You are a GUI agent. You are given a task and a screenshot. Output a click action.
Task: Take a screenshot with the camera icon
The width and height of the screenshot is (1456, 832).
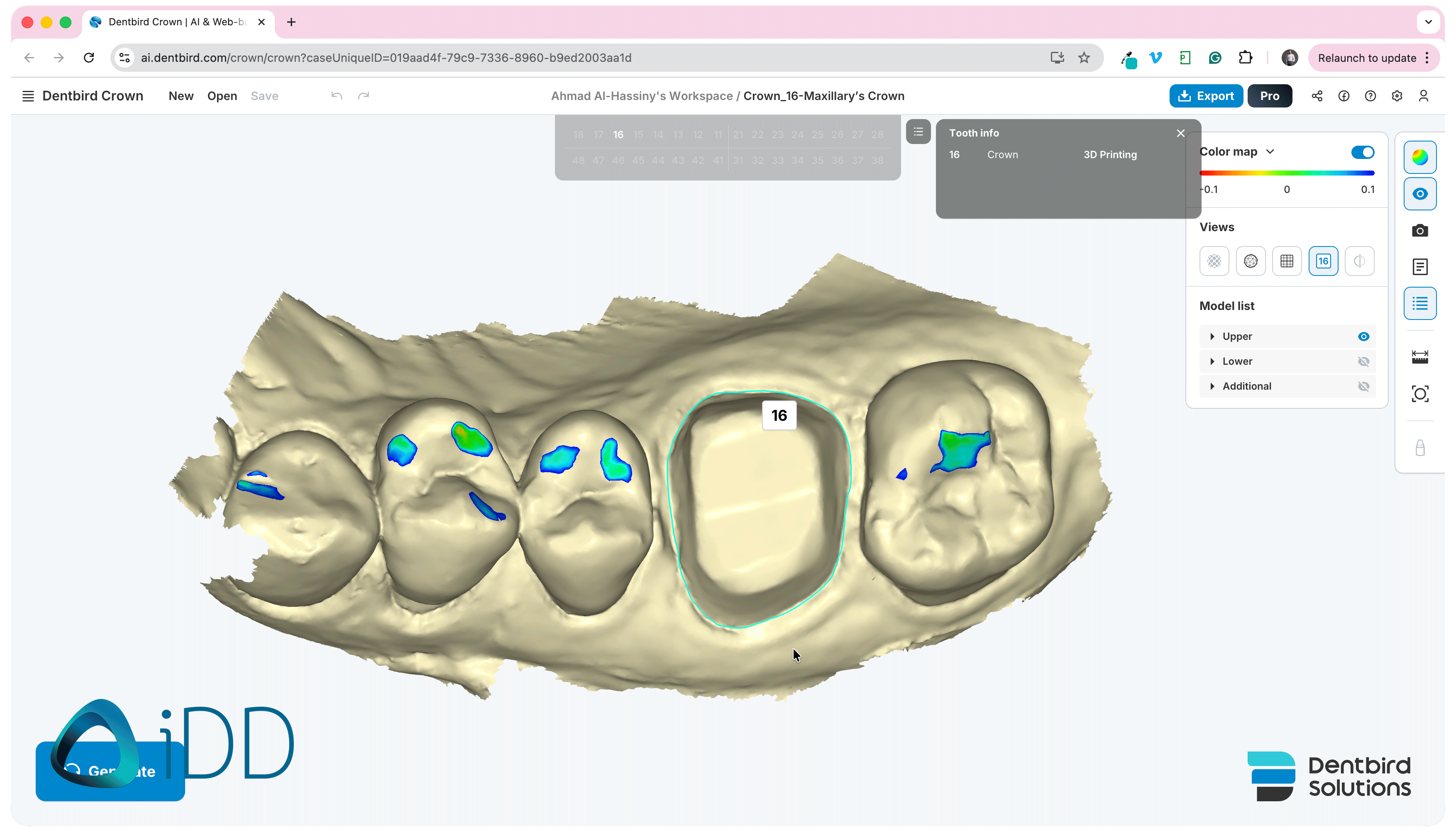pos(1419,231)
